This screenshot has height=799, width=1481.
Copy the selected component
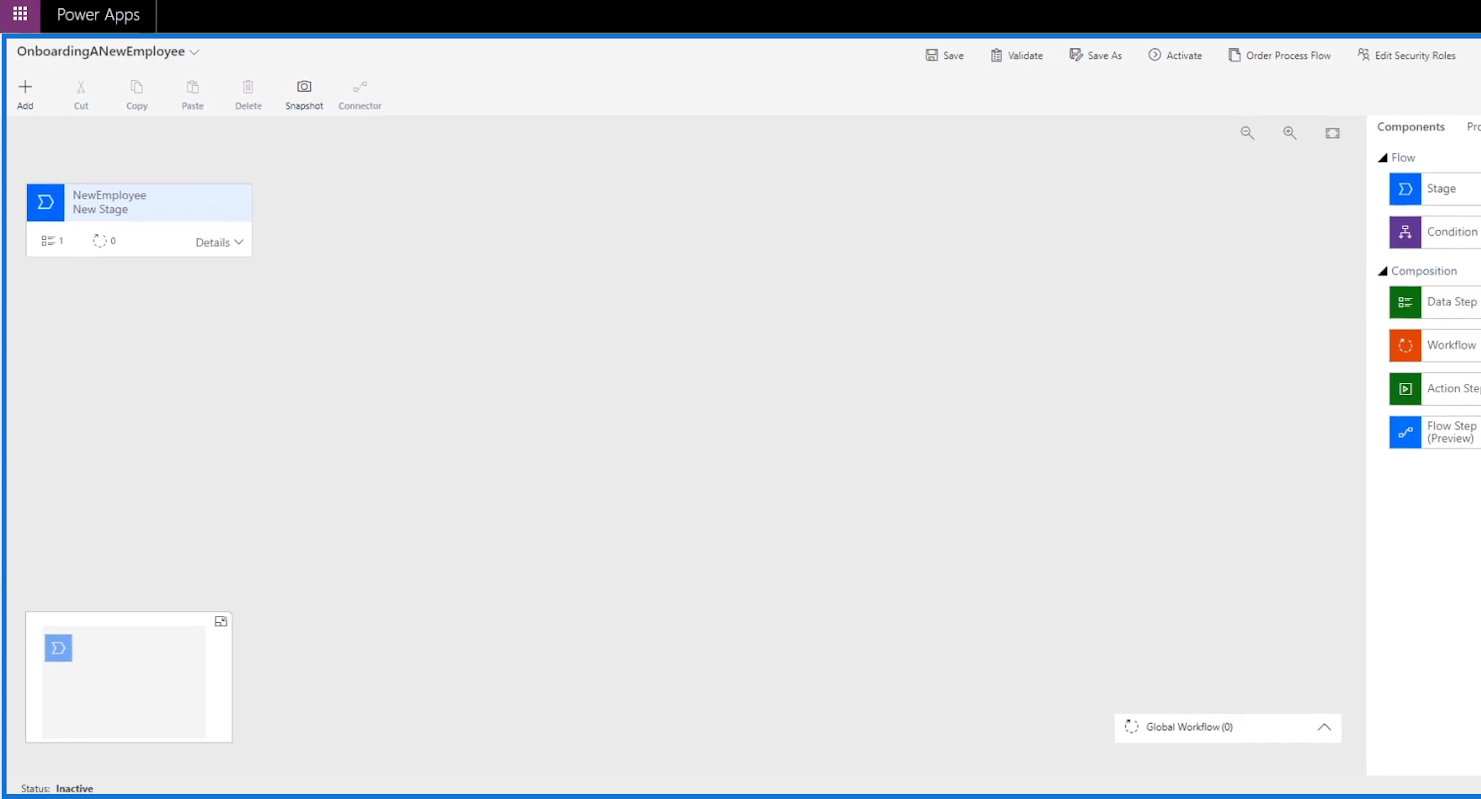pos(137,95)
